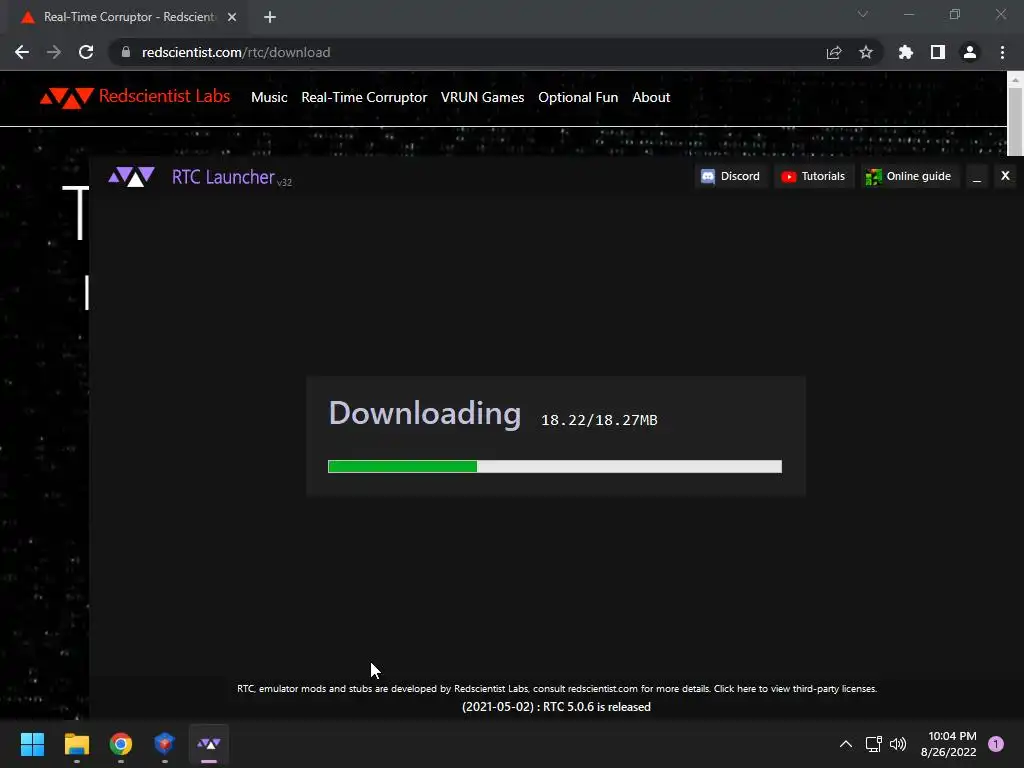Click the site lock security icon
This screenshot has height=768, width=1024.
[125, 52]
